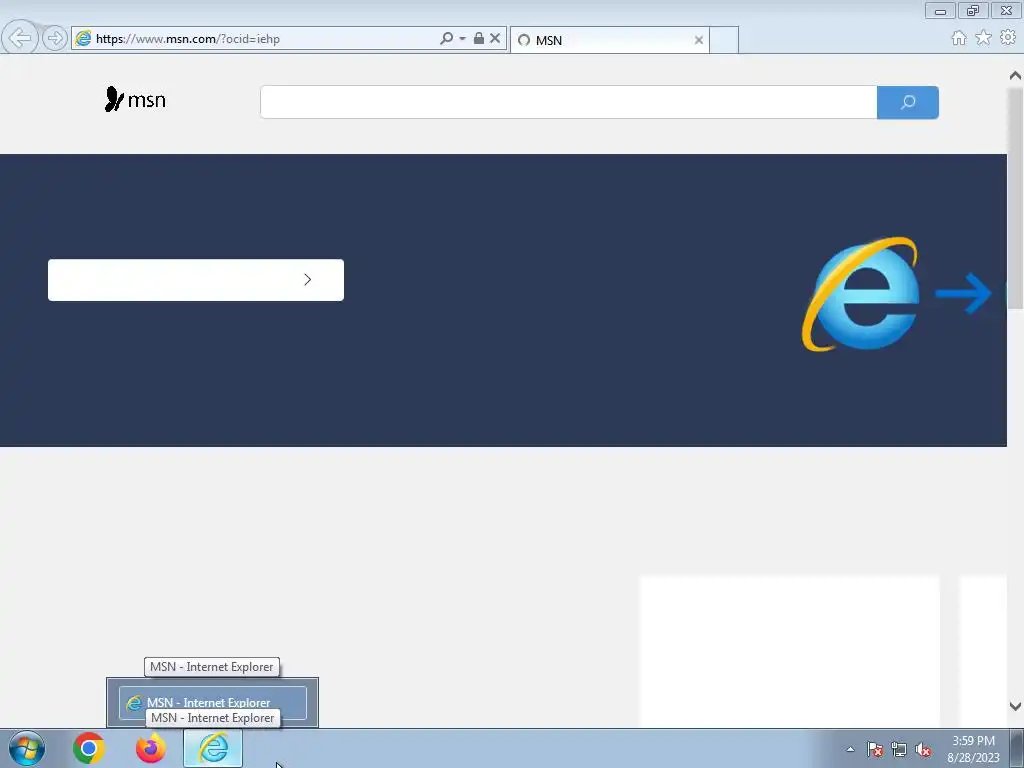Open the Tools gear menu
Image resolution: width=1024 pixels, height=768 pixels.
coord(1008,38)
